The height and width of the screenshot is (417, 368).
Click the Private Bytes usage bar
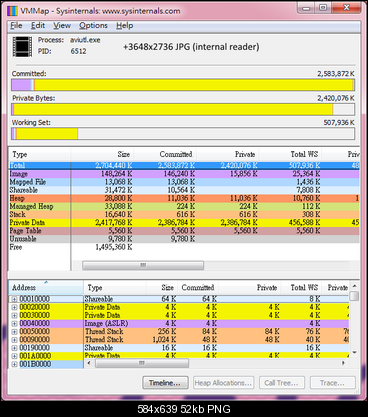pos(183,109)
